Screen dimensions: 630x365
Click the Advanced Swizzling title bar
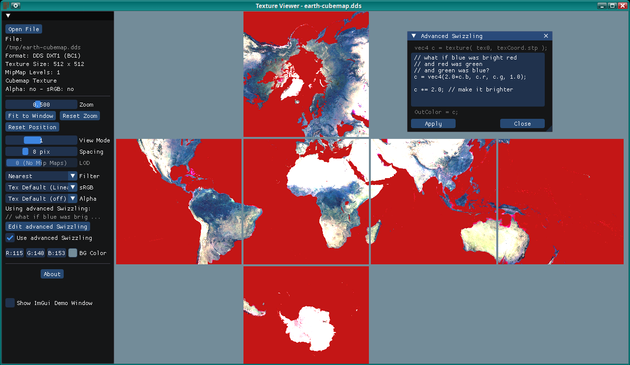coord(480,36)
